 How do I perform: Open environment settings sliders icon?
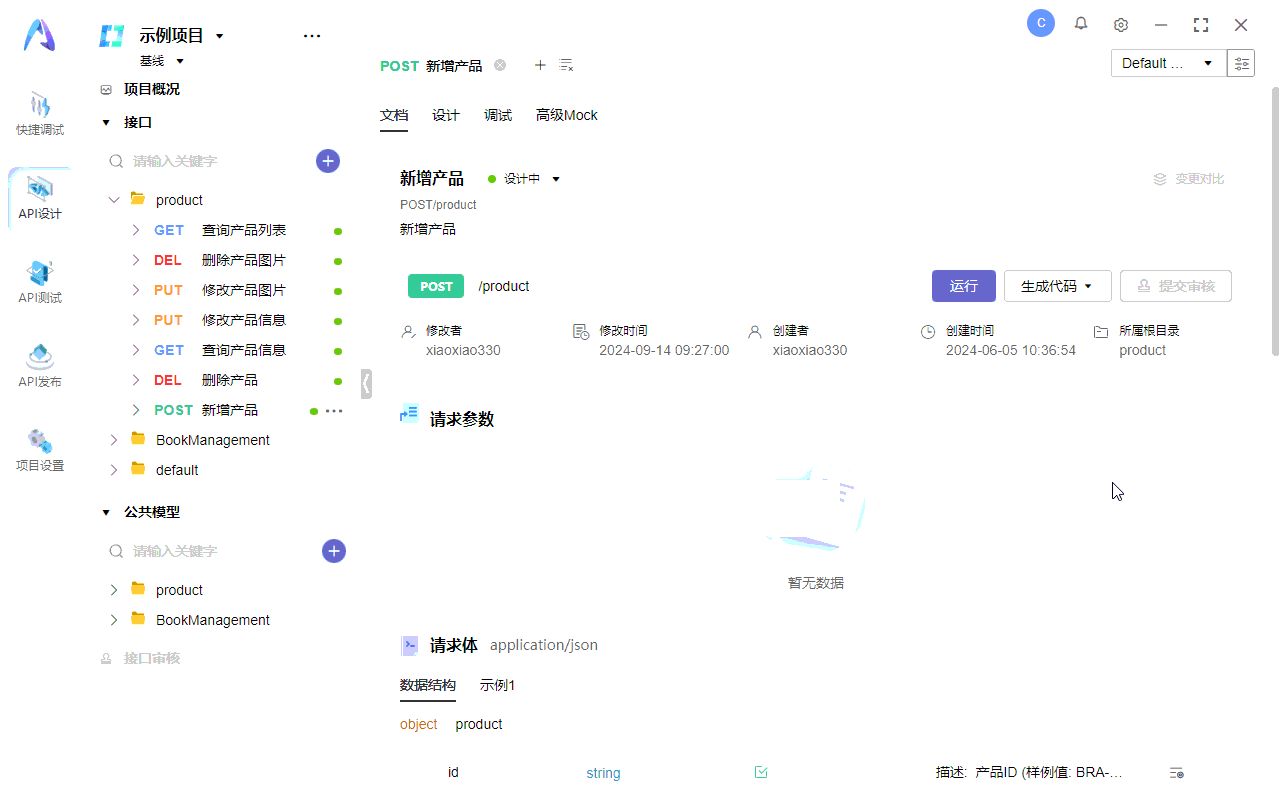point(1241,63)
